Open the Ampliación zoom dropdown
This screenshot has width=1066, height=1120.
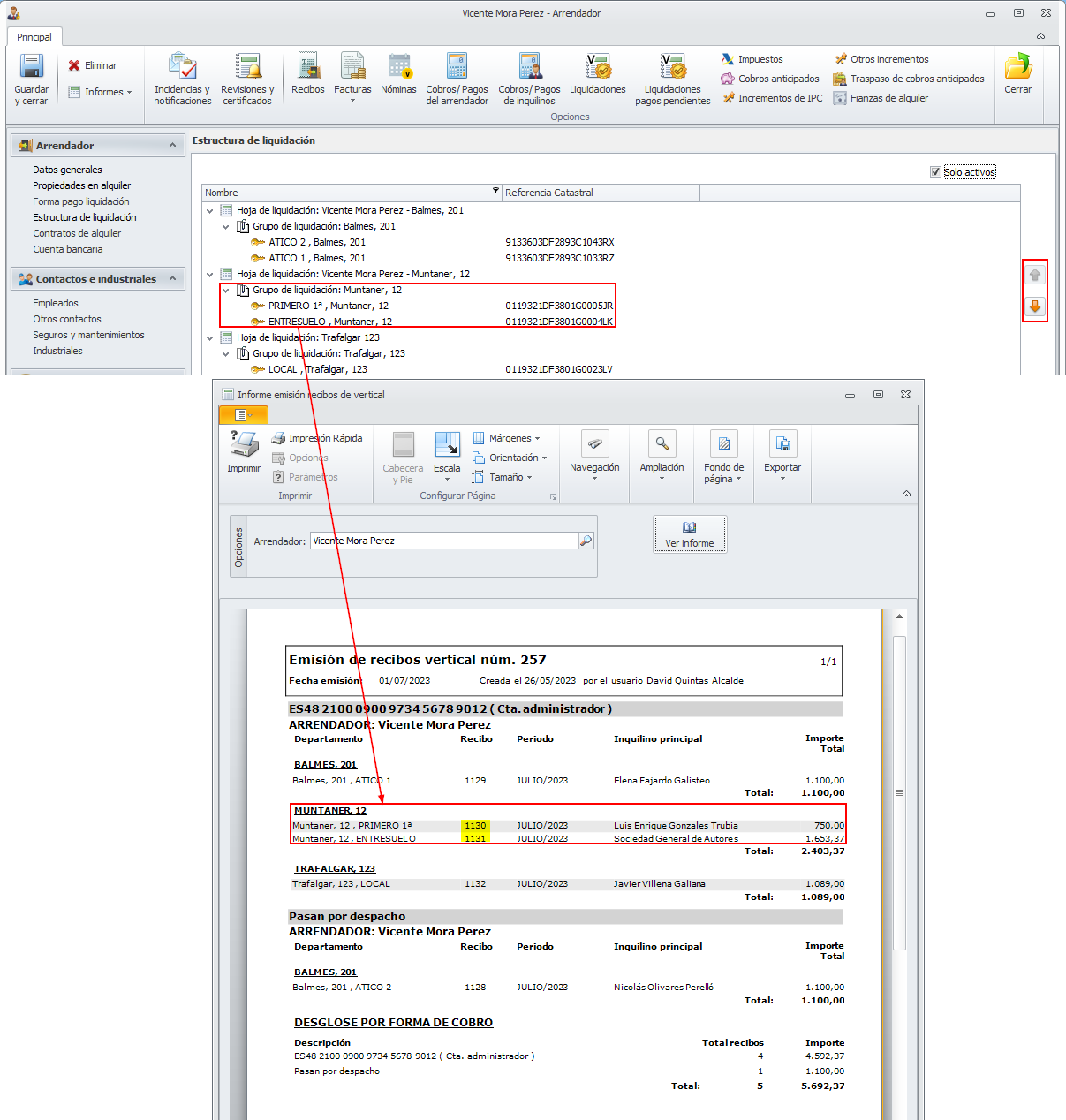662,456
